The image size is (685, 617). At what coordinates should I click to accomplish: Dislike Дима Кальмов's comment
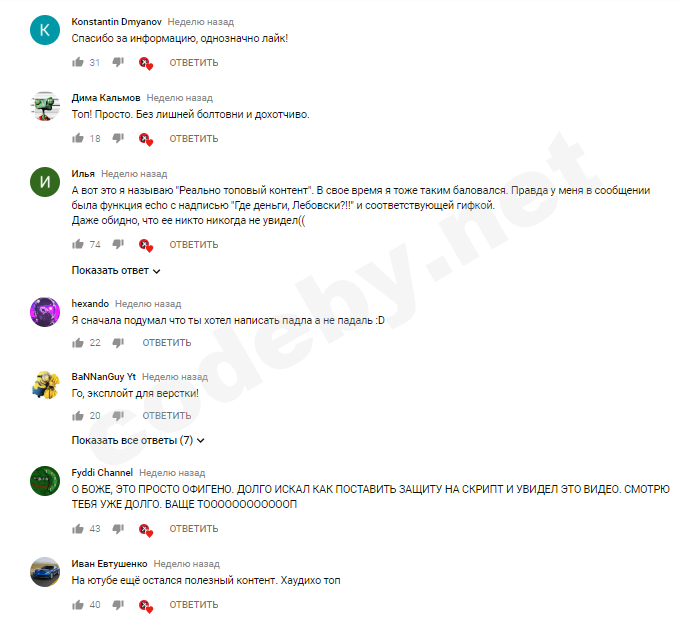(x=118, y=139)
